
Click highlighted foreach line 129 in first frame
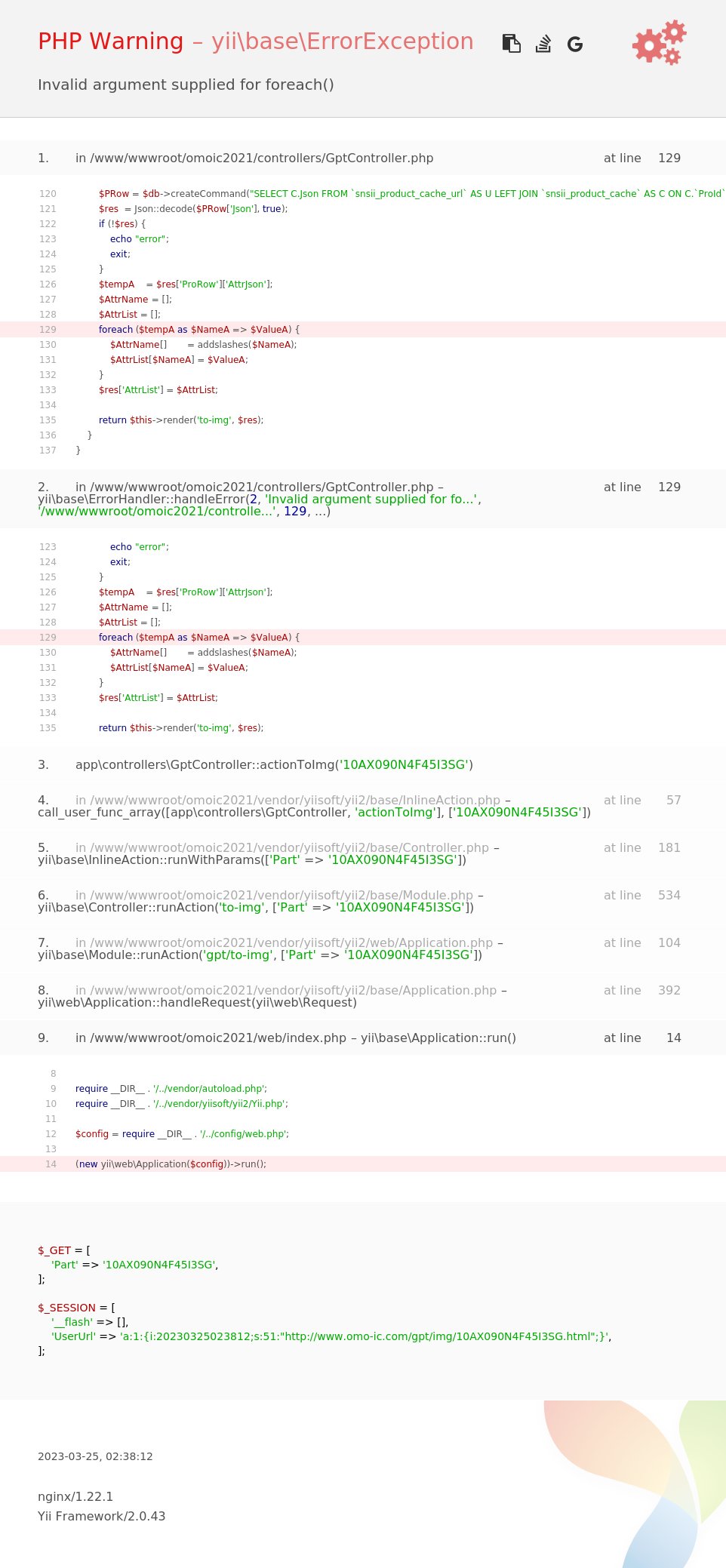click(199, 330)
